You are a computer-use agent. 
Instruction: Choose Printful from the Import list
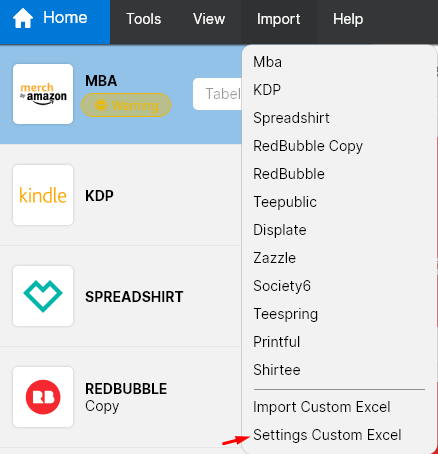(277, 342)
